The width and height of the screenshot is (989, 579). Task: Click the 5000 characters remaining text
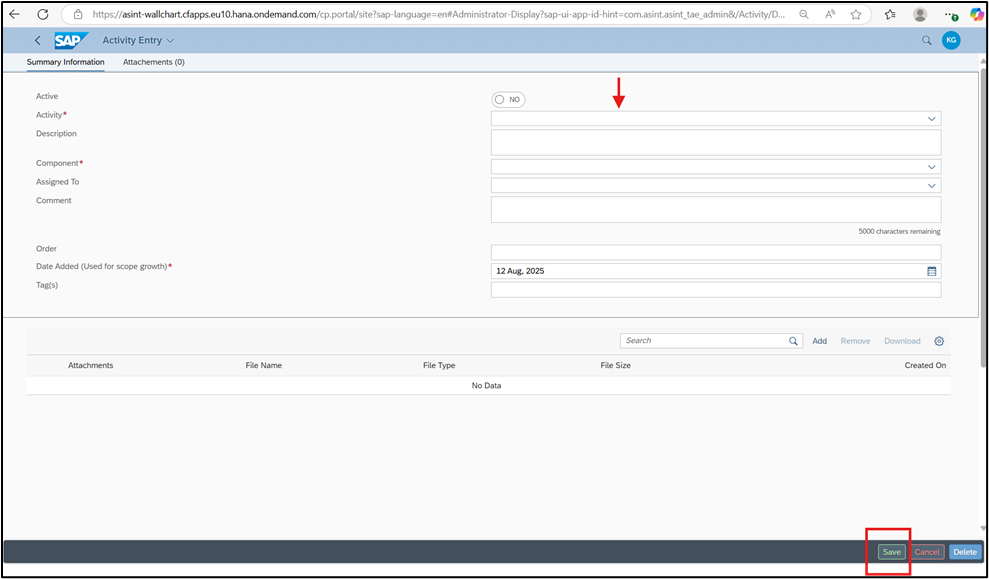(x=899, y=231)
